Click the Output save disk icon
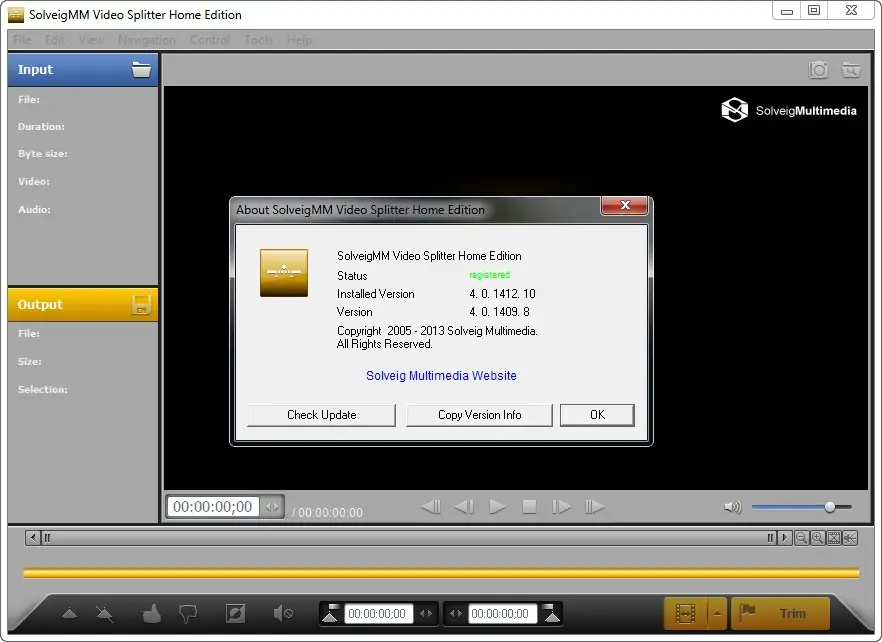Viewport: 882px width, 642px height. pyautogui.click(x=141, y=304)
